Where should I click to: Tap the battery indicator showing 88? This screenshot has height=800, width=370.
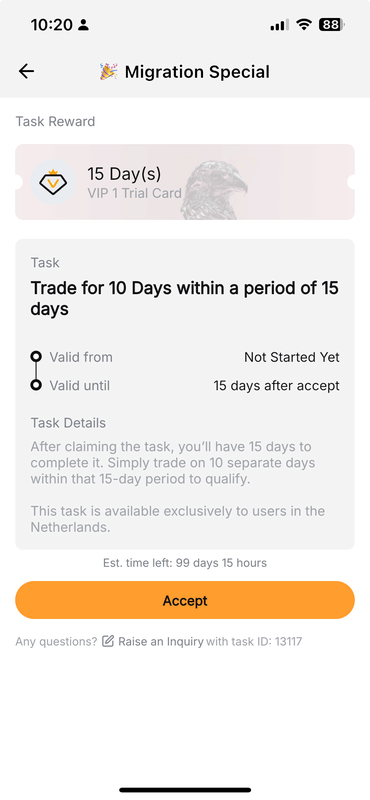[x=332, y=24]
